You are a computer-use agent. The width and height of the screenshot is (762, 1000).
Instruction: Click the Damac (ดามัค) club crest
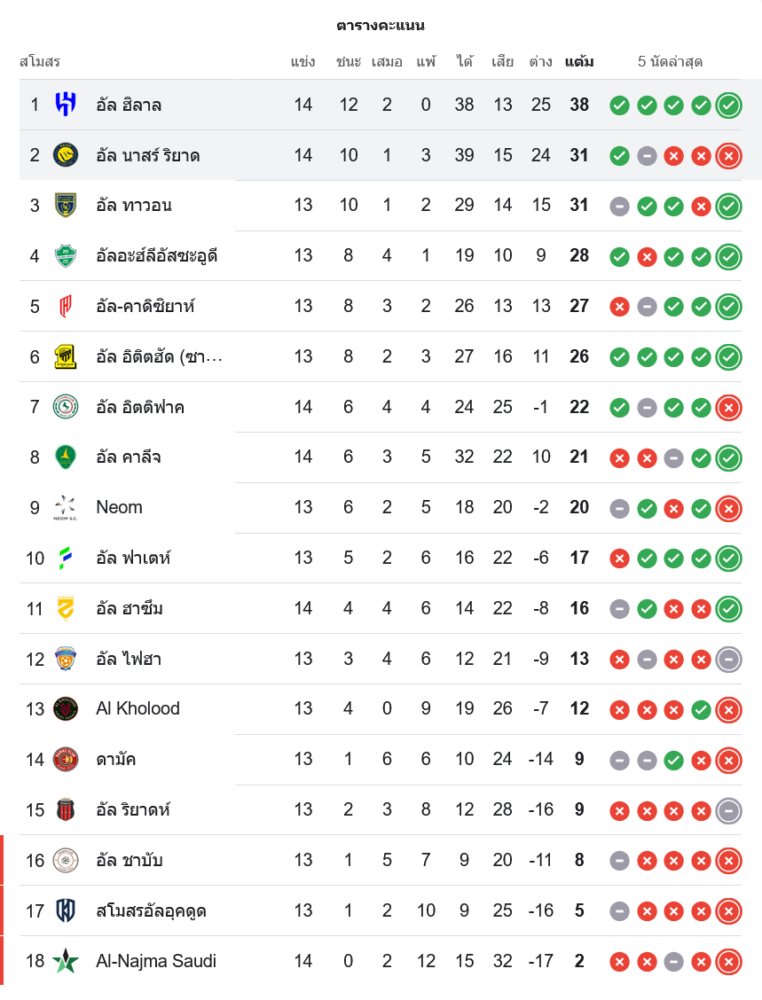click(x=65, y=759)
